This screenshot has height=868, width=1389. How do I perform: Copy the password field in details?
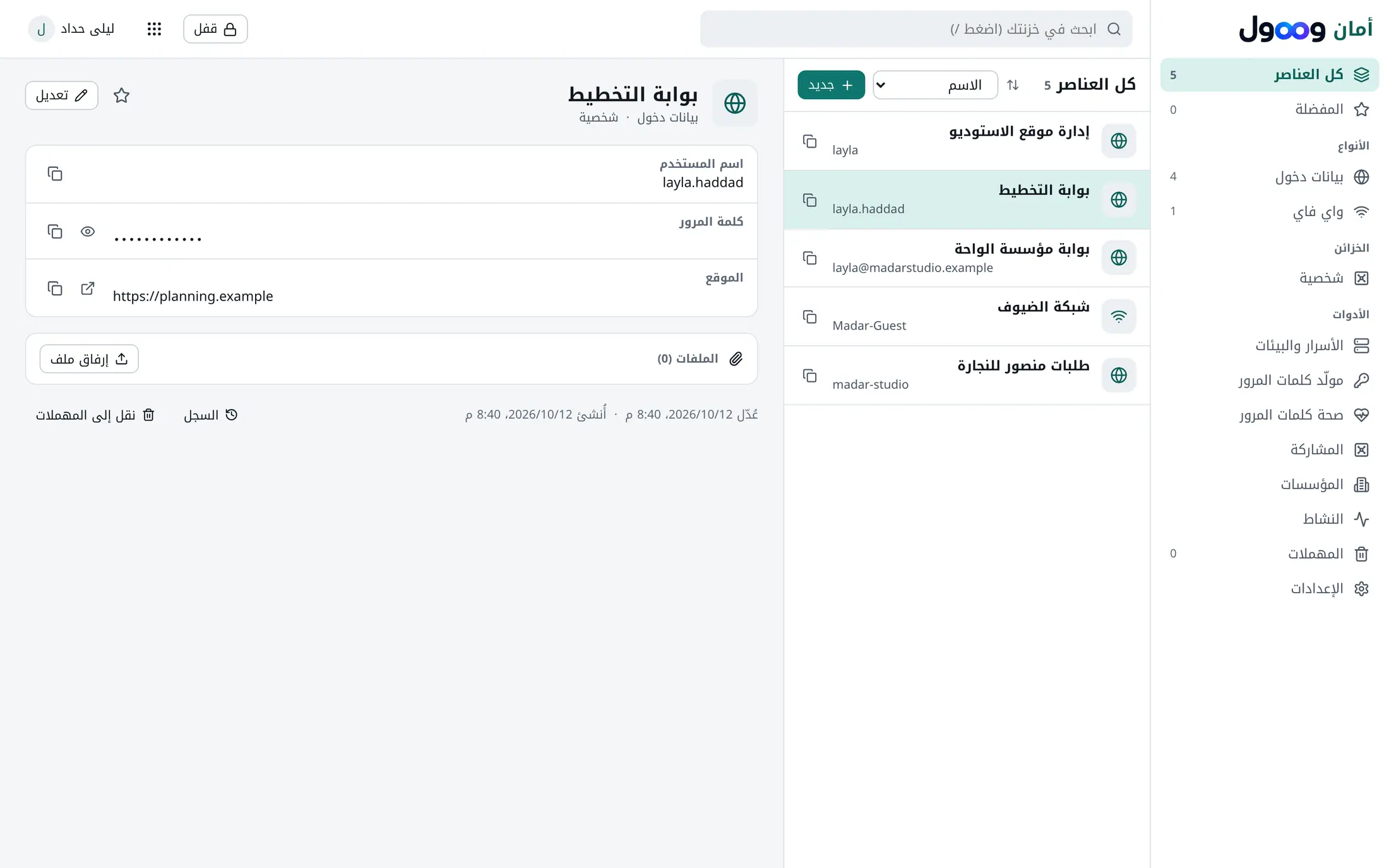point(55,231)
